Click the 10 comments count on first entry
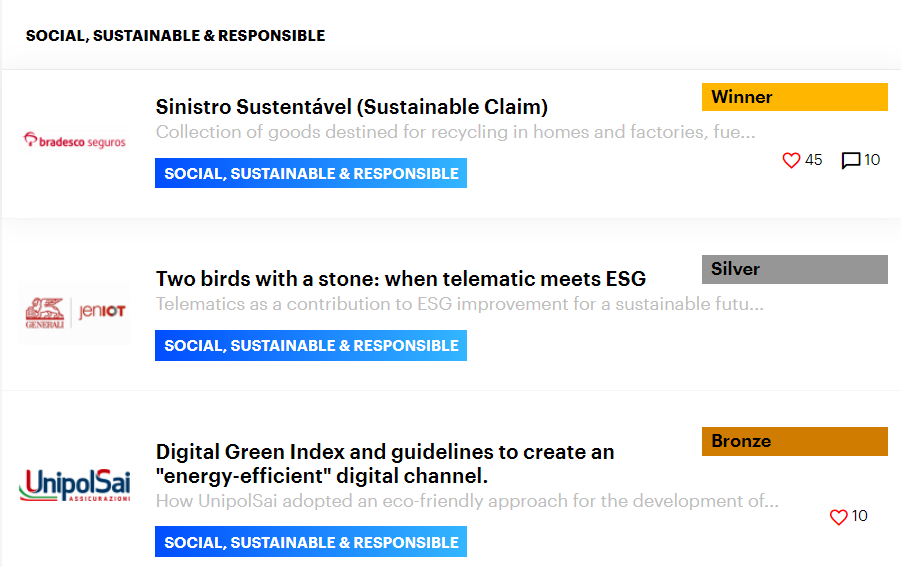This screenshot has width=901, height=567. click(872, 160)
